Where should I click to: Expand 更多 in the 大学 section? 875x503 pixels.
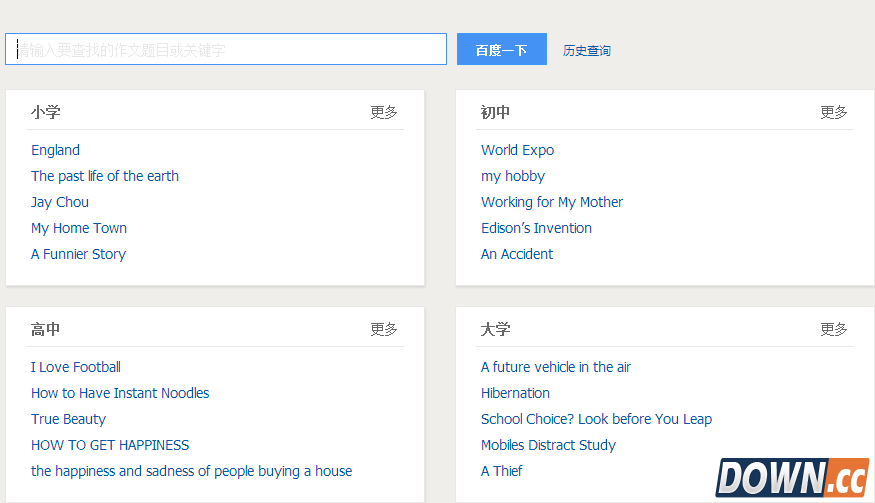(x=834, y=329)
